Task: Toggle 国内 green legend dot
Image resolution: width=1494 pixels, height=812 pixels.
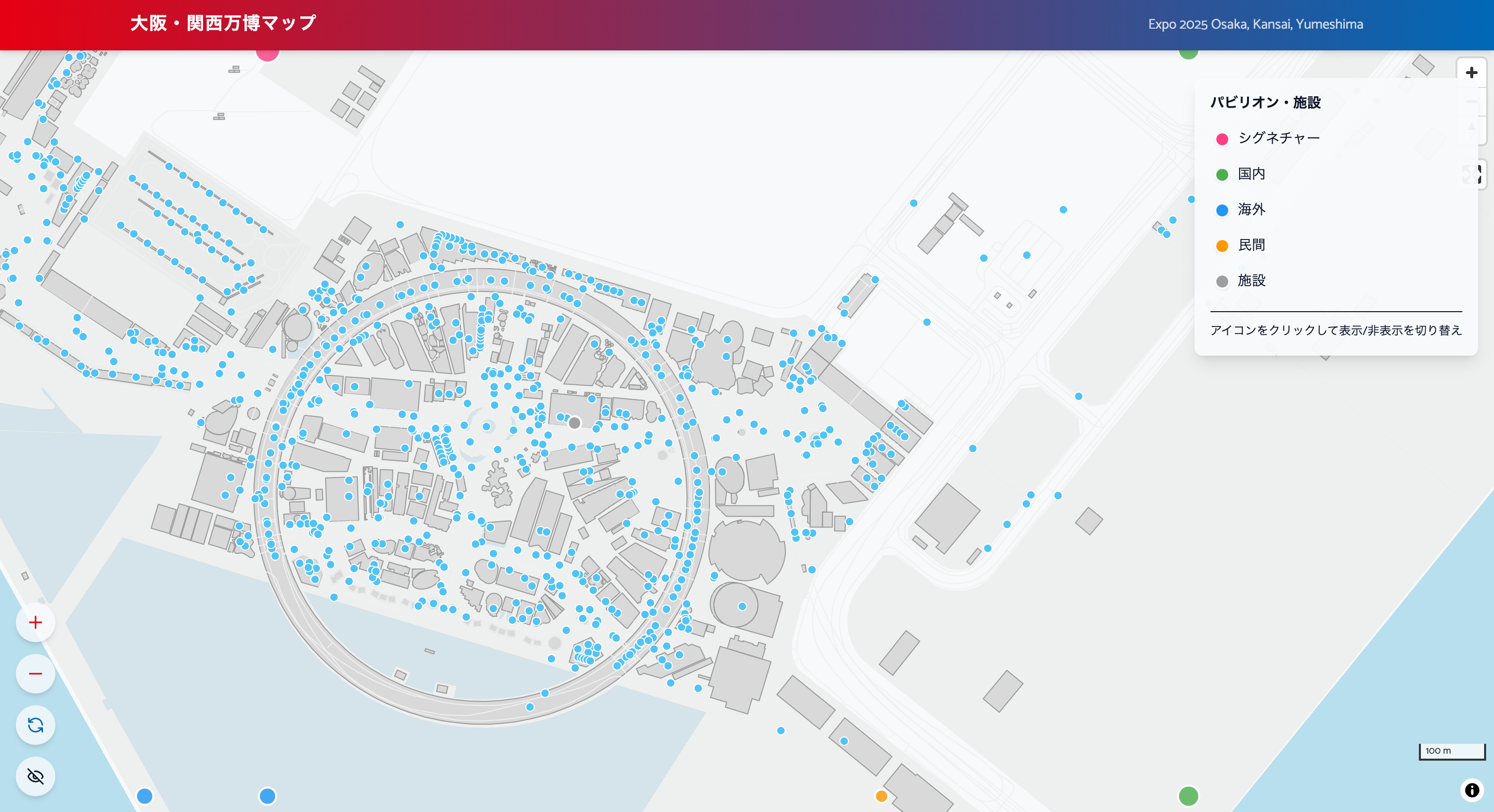Action: 1222,174
